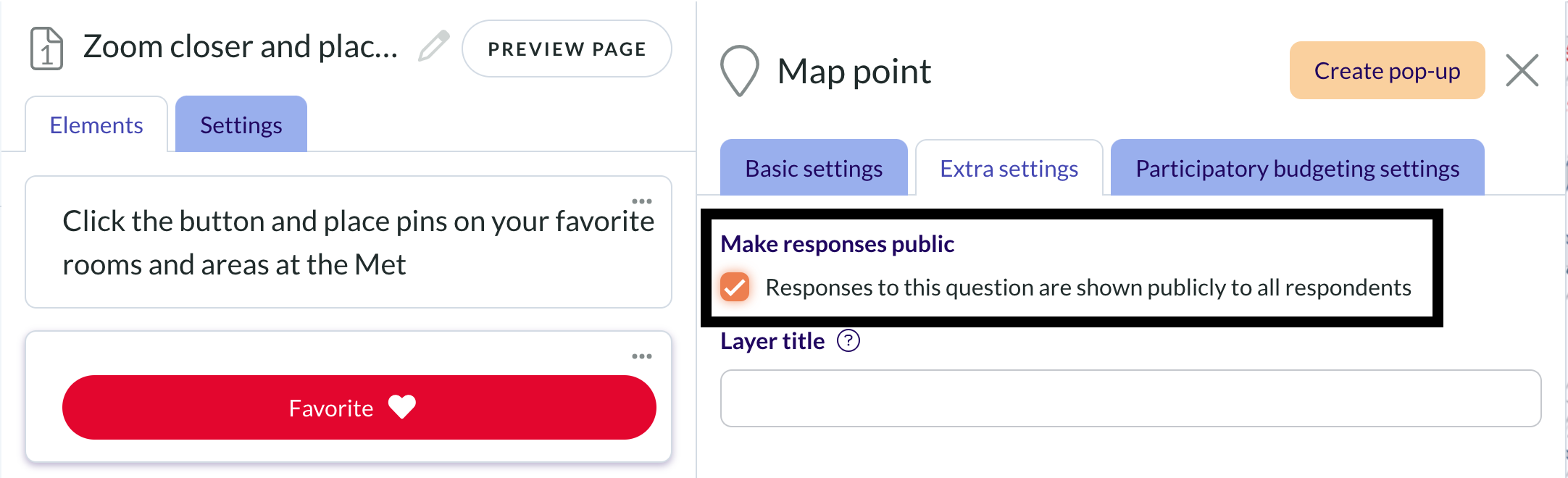Close the Map point panel

pos(1522,71)
